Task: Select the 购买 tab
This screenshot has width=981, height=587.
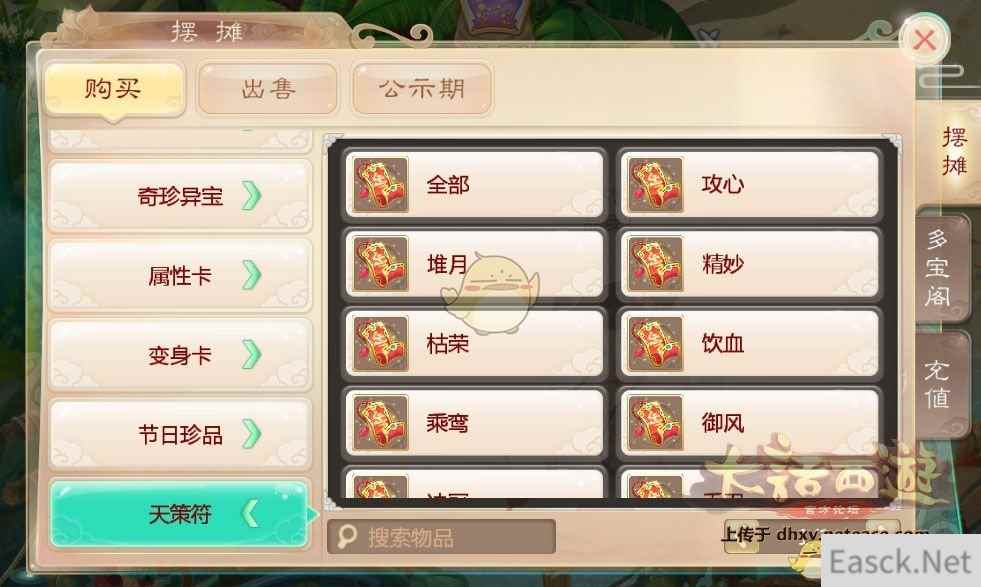Action: [114, 89]
